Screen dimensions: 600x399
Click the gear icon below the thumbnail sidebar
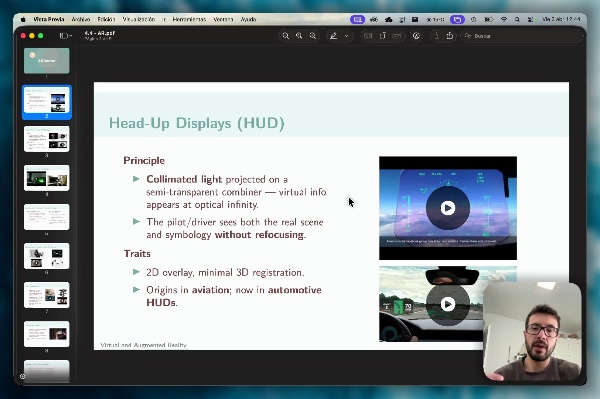(23, 376)
